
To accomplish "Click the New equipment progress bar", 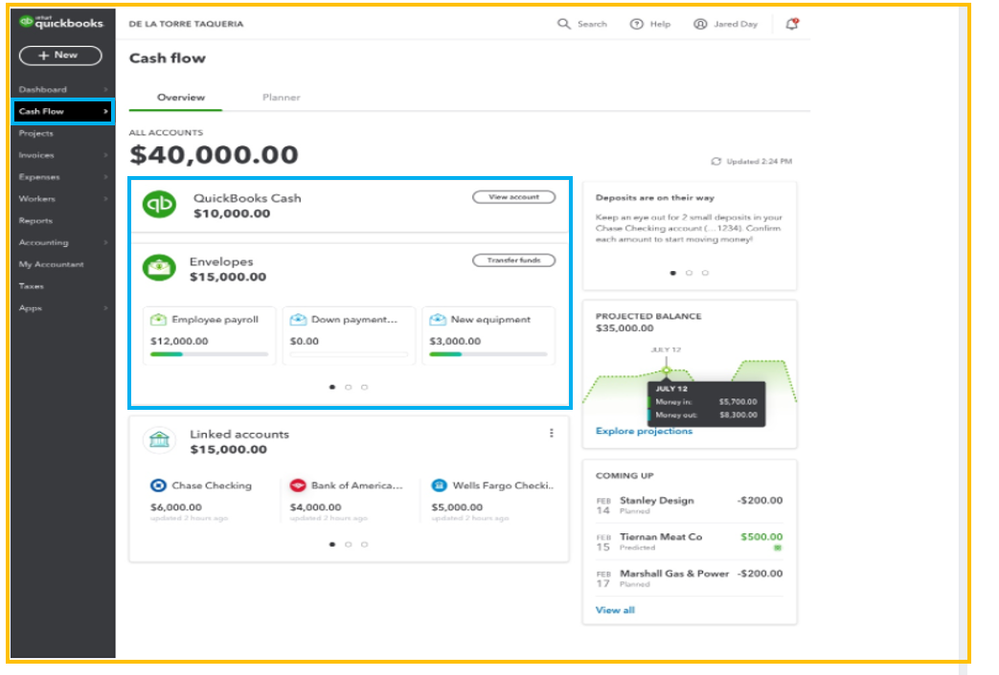I will (x=488, y=354).
